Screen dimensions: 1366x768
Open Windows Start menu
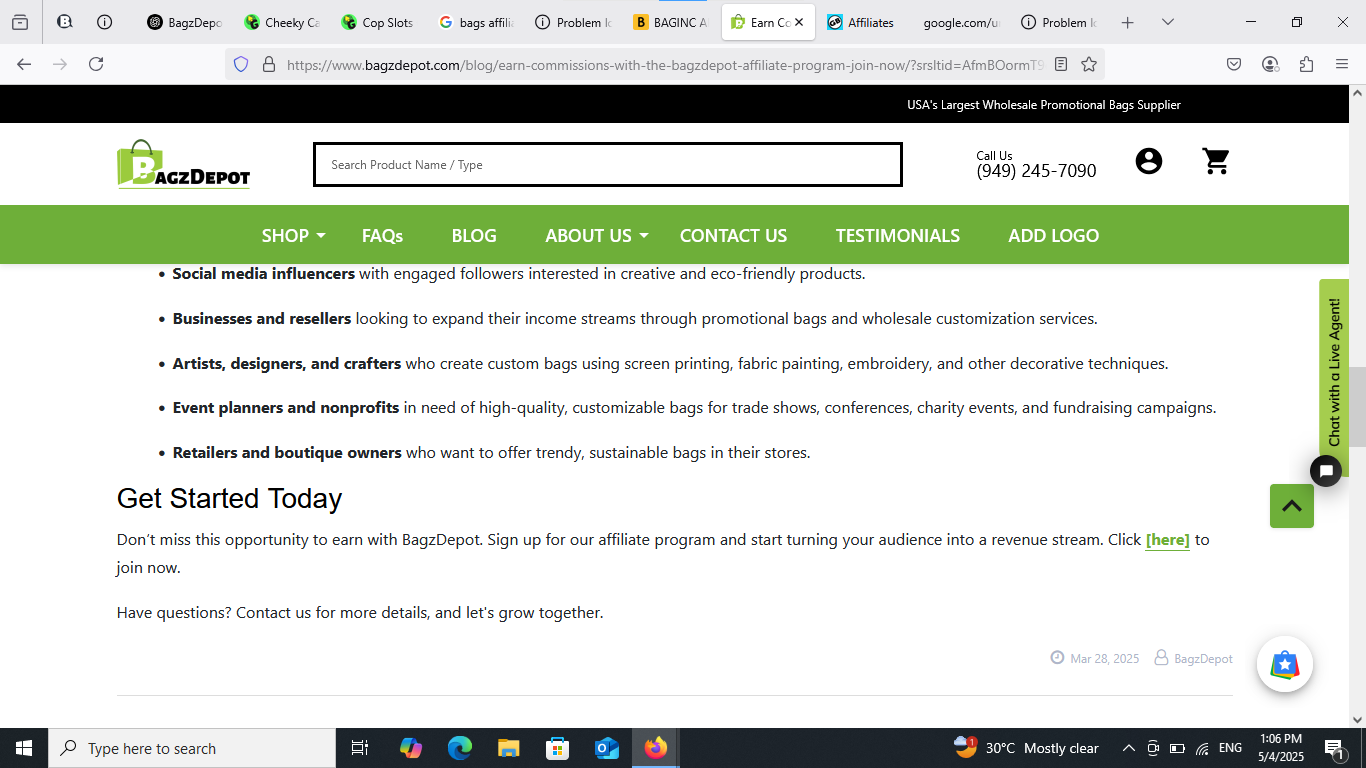click(x=24, y=748)
